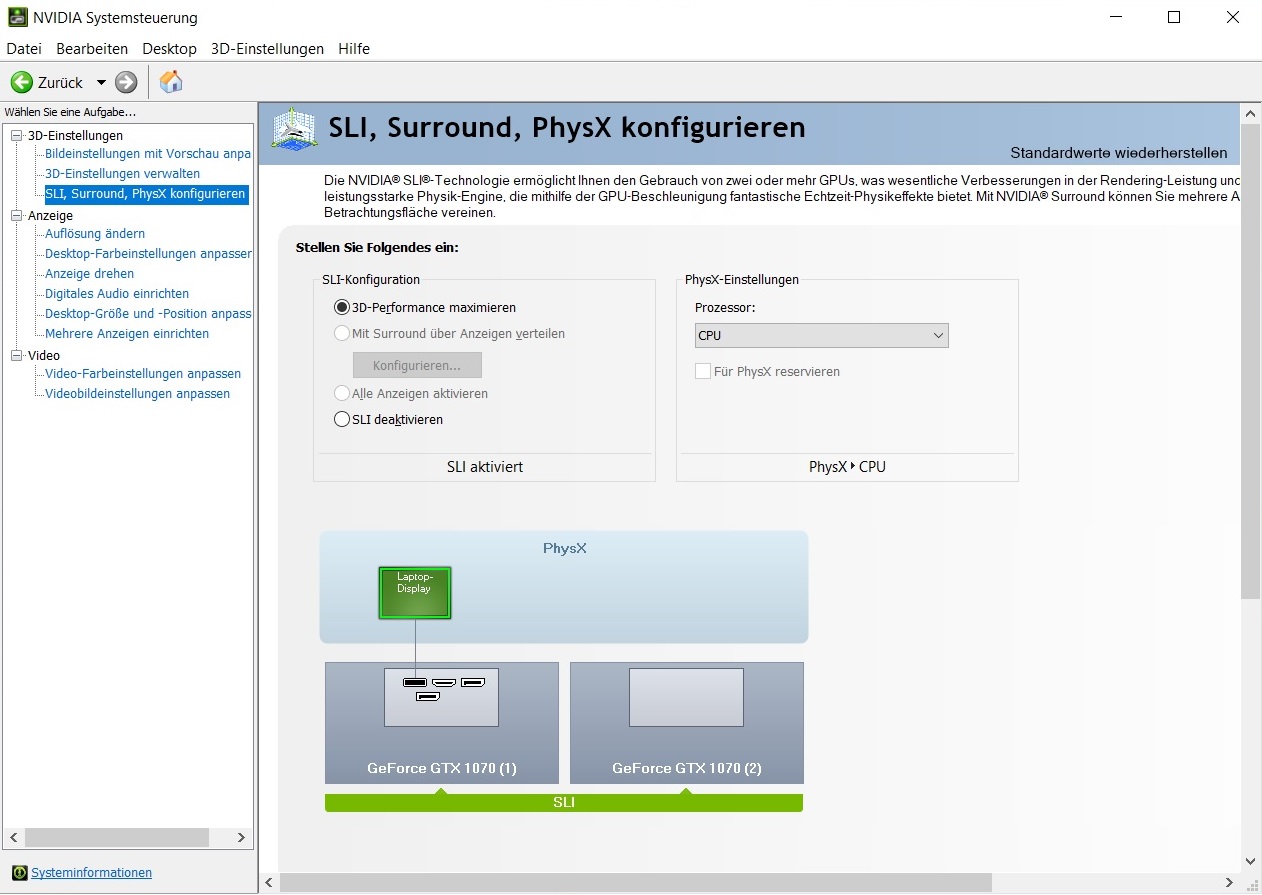The height and width of the screenshot is (895, 1262).
Task: Open the Hilfe menu
Action: (x=354, y=48)
